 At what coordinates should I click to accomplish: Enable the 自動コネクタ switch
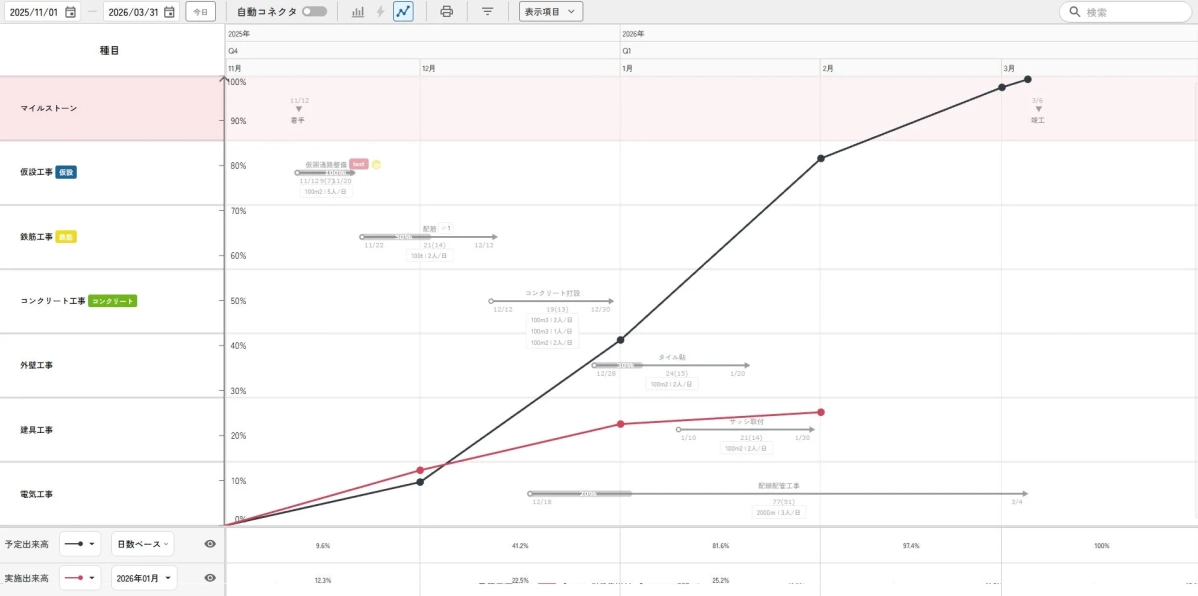coord(314,12)
